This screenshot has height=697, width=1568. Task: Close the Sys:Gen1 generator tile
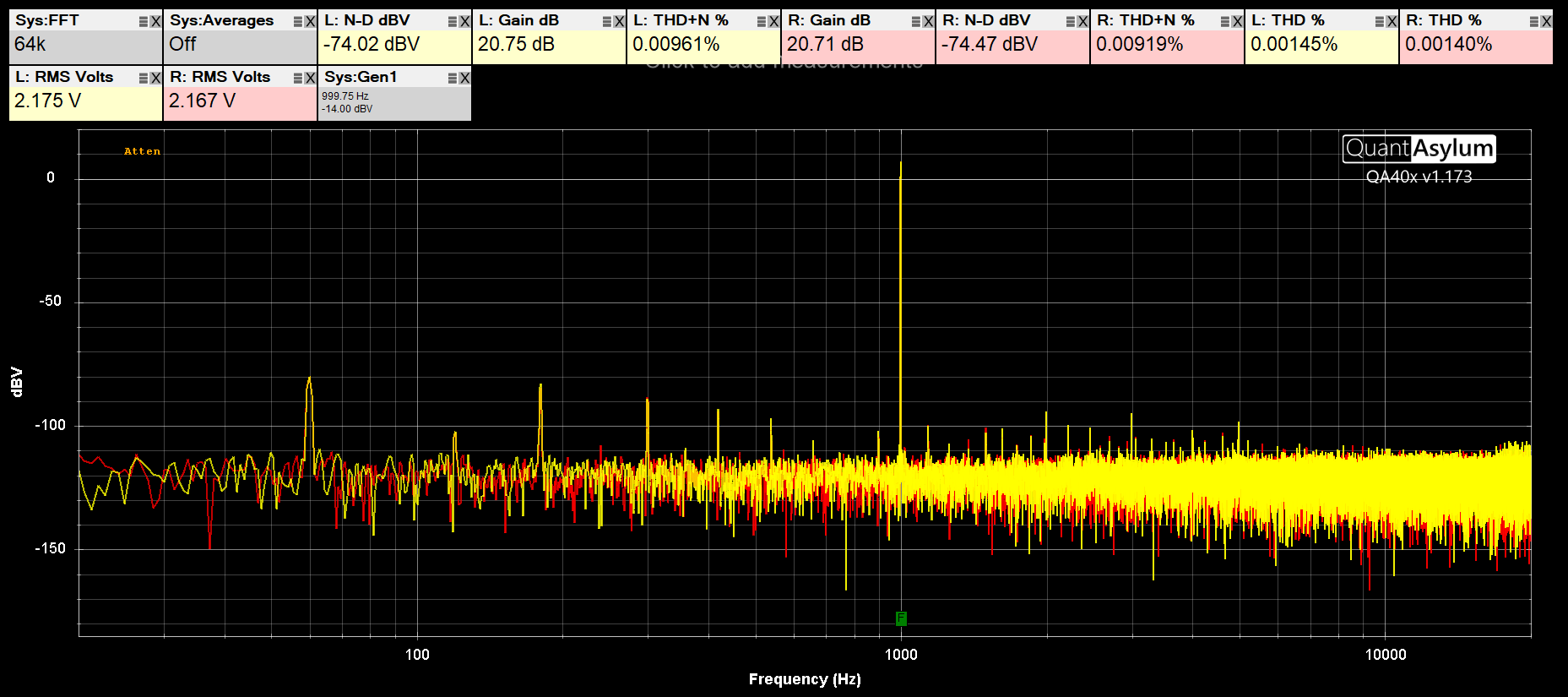(464, 78)
